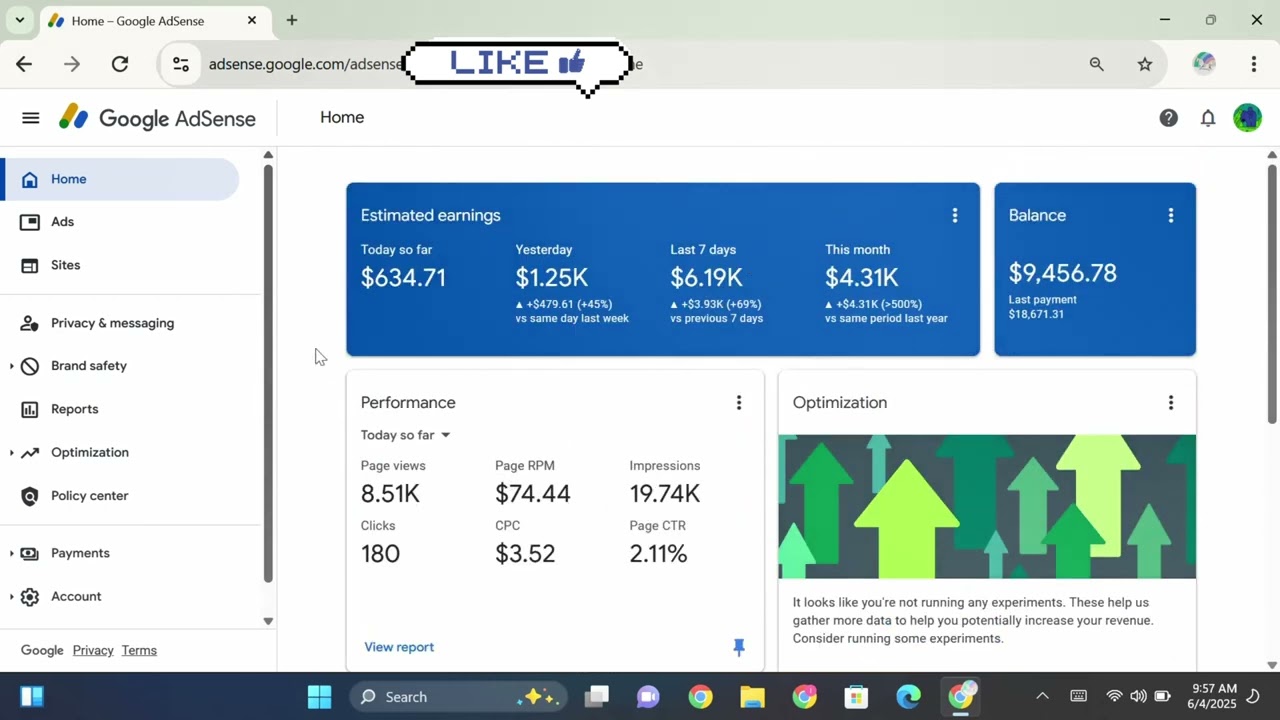Open the volume tray icon

pyautogui.click(x=1138, y=697)
